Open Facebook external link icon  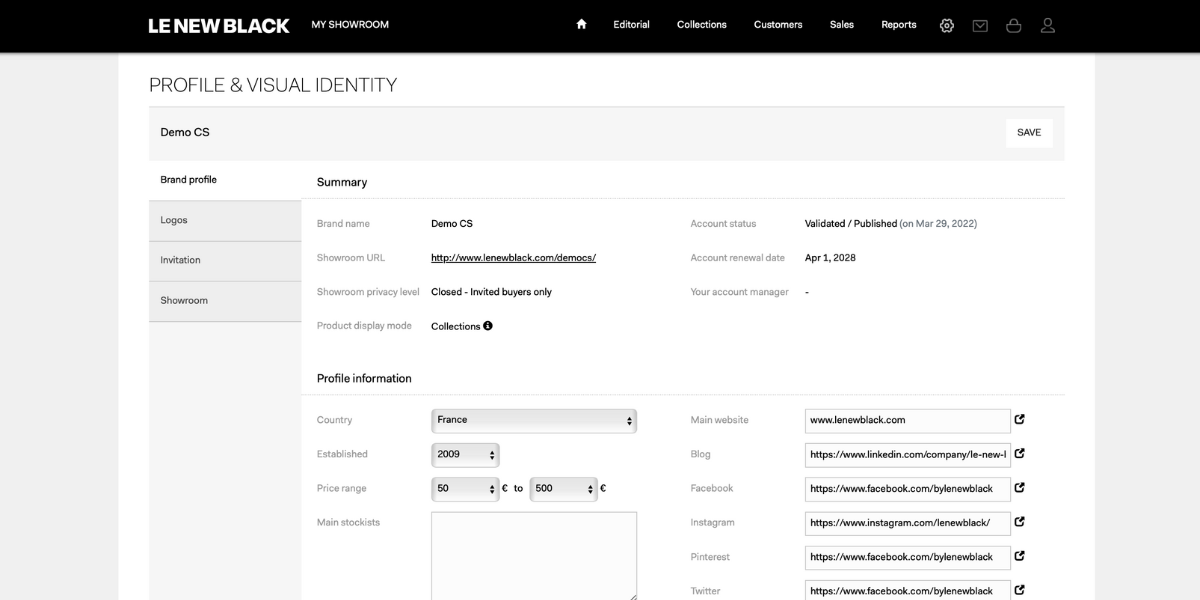pos(1019,488)
